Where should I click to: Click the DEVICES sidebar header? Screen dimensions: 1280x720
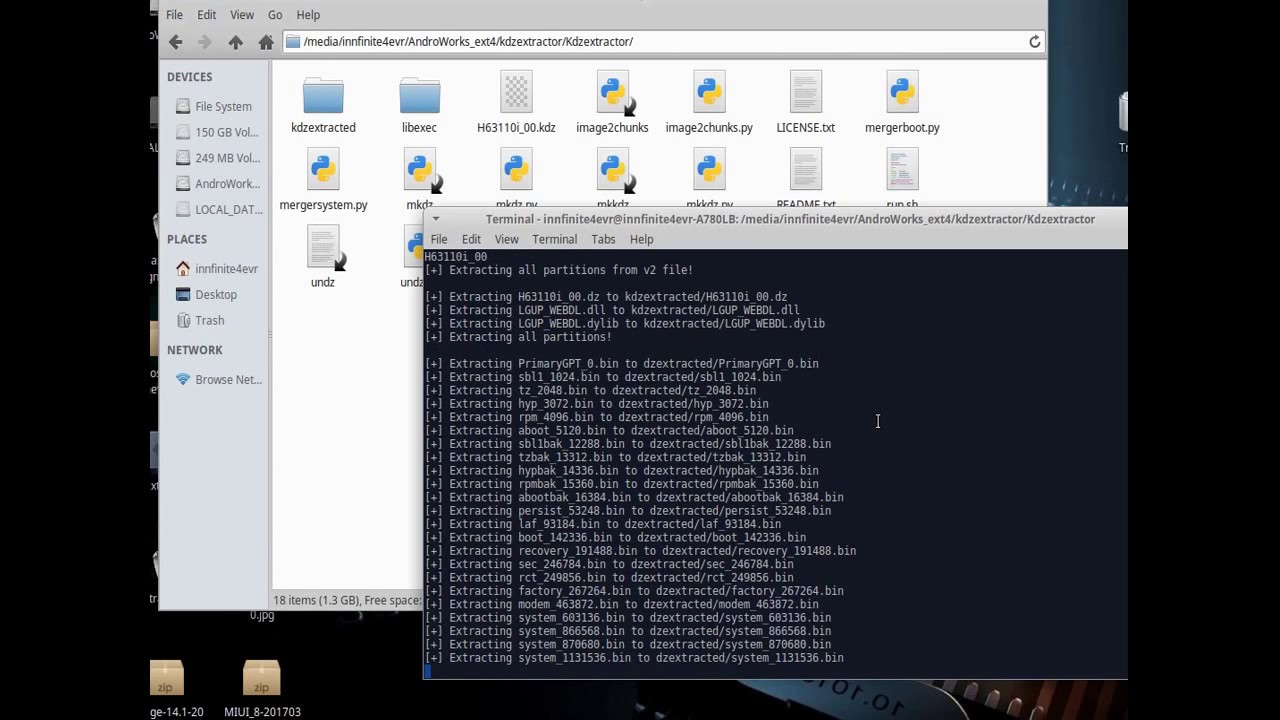pos(189,77)
